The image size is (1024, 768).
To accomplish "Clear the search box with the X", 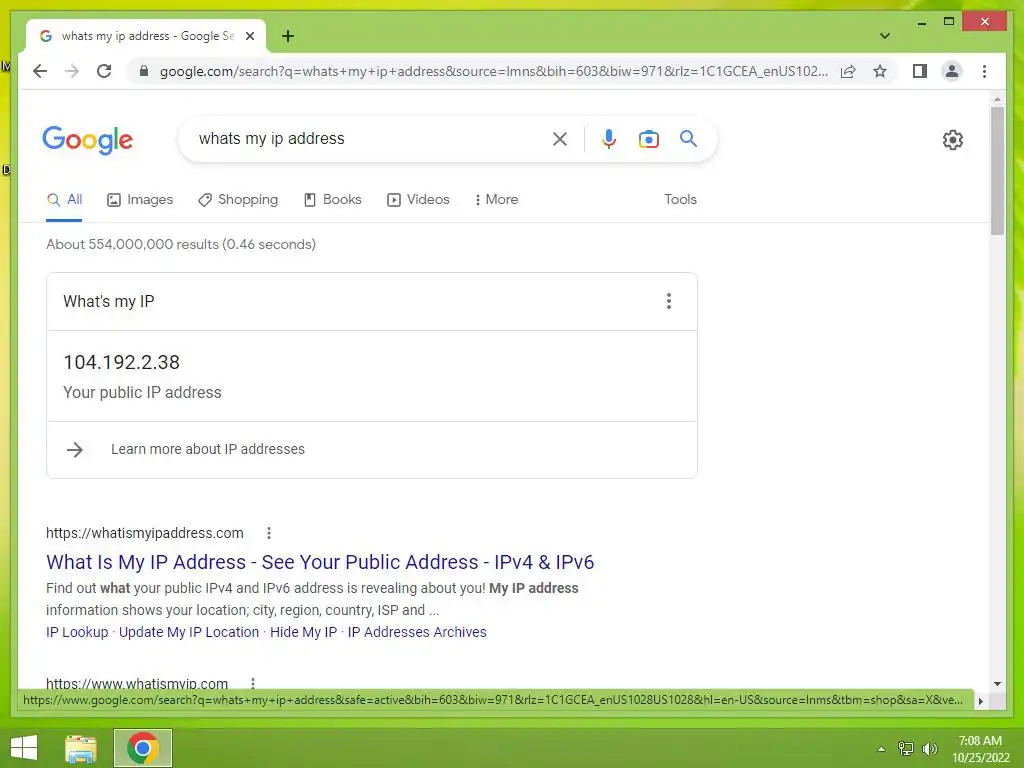I will [560, 138].
